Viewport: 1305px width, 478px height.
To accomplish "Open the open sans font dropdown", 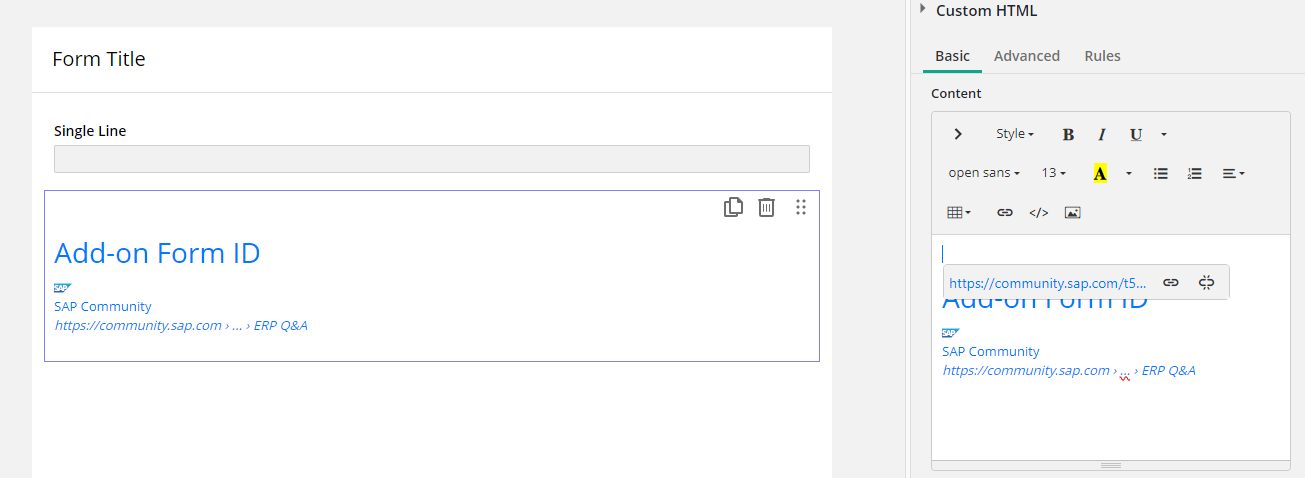I will tap(983, 173).
